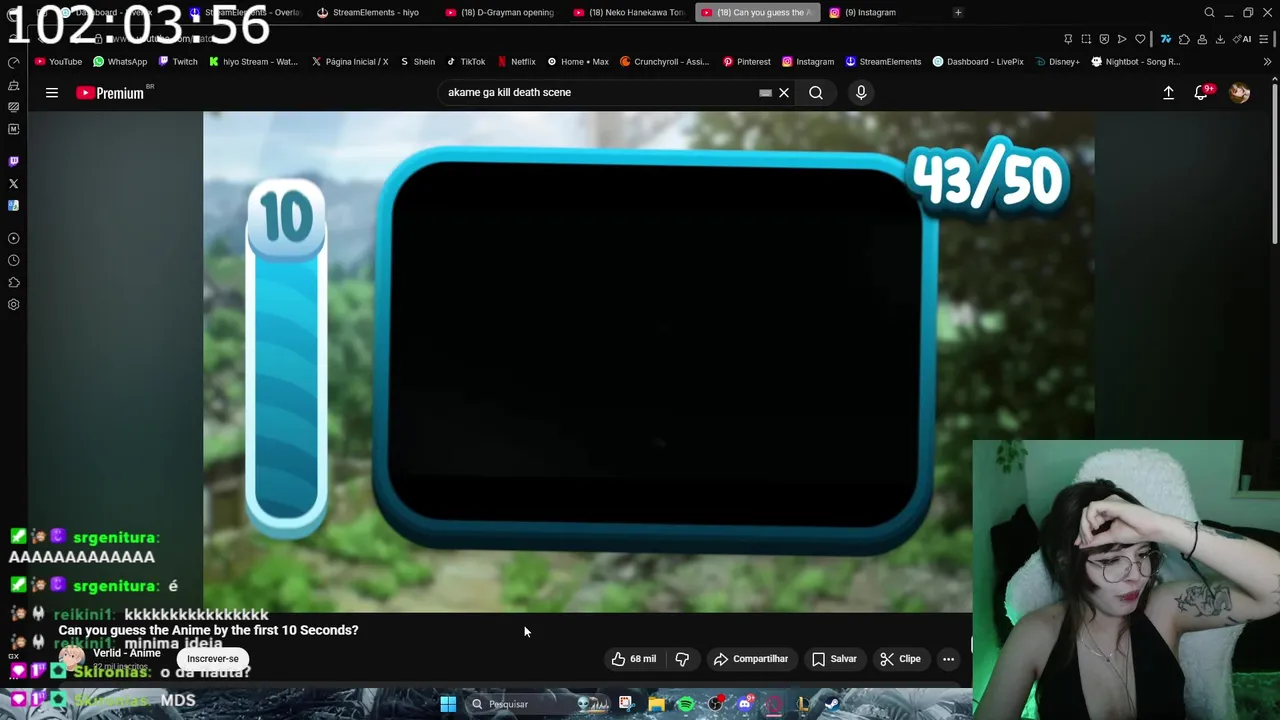Open the StreamElements bookmark
This screenshot has width=1280, height=720.
883,62
